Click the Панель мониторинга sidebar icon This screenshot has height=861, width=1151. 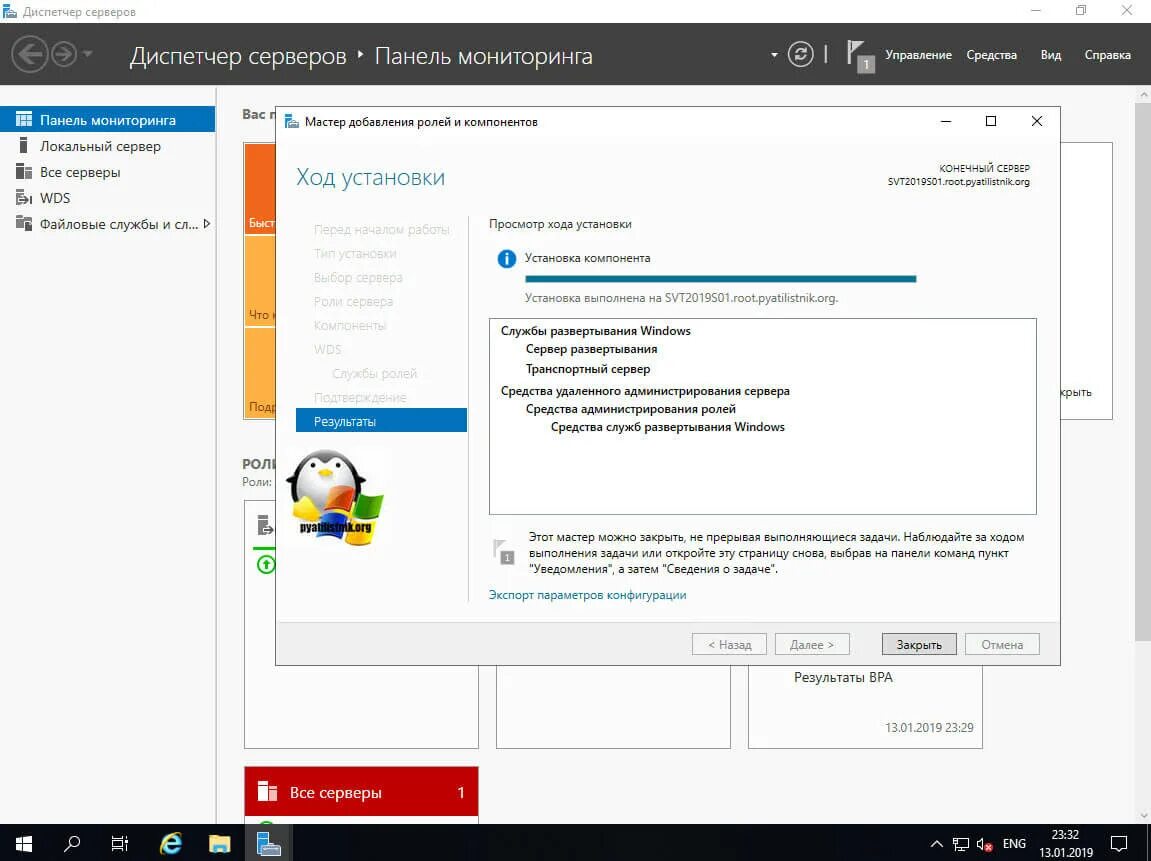(x=23, y=120)
